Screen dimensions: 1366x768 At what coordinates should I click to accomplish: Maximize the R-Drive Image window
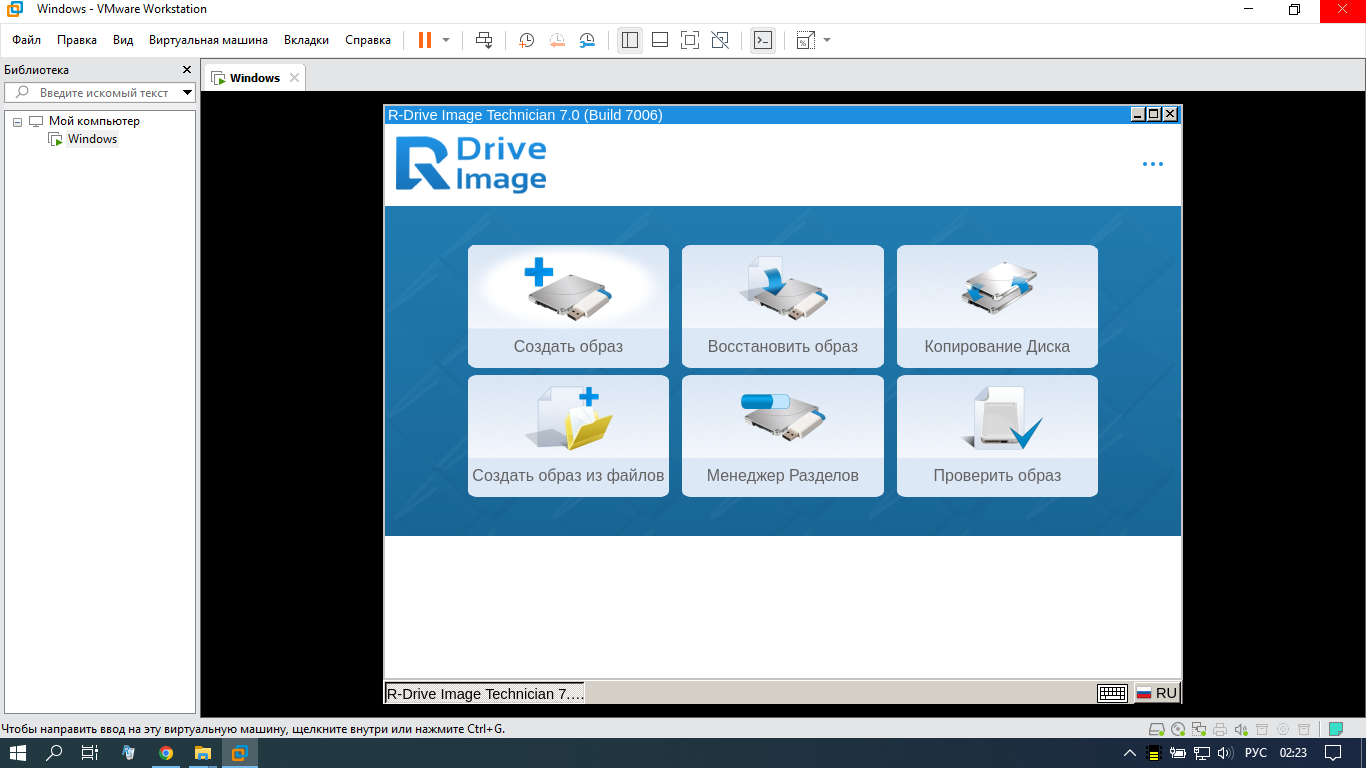(x=1154, y=115)
